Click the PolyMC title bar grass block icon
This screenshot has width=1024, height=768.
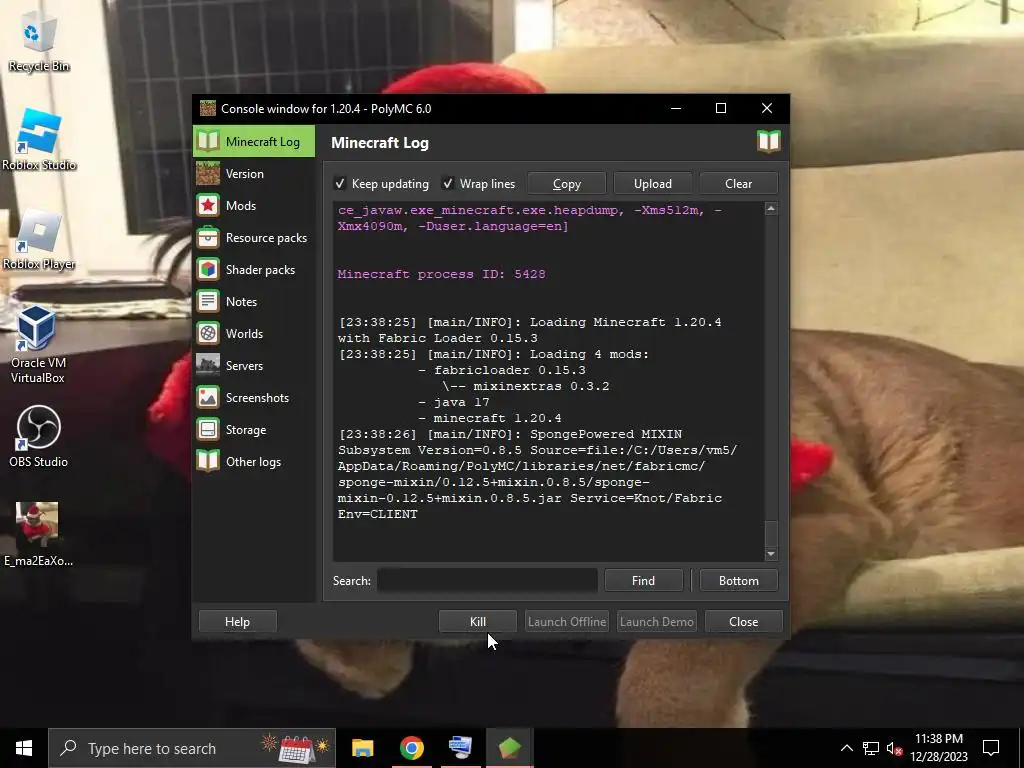(208, 108)
